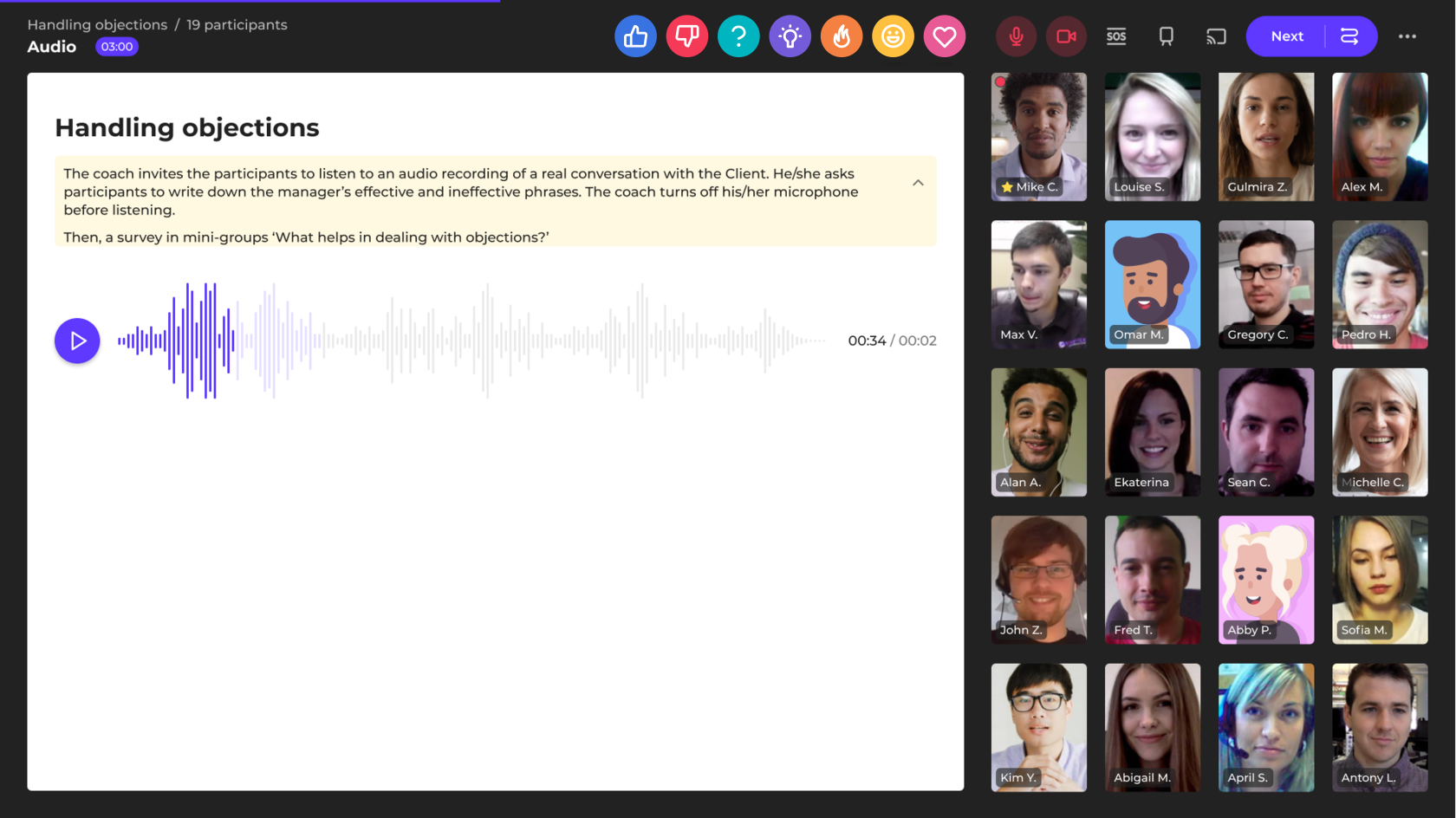The image size is (1456, 818).
Task: Send the smiley face reaction
Action: click(893, 36)
